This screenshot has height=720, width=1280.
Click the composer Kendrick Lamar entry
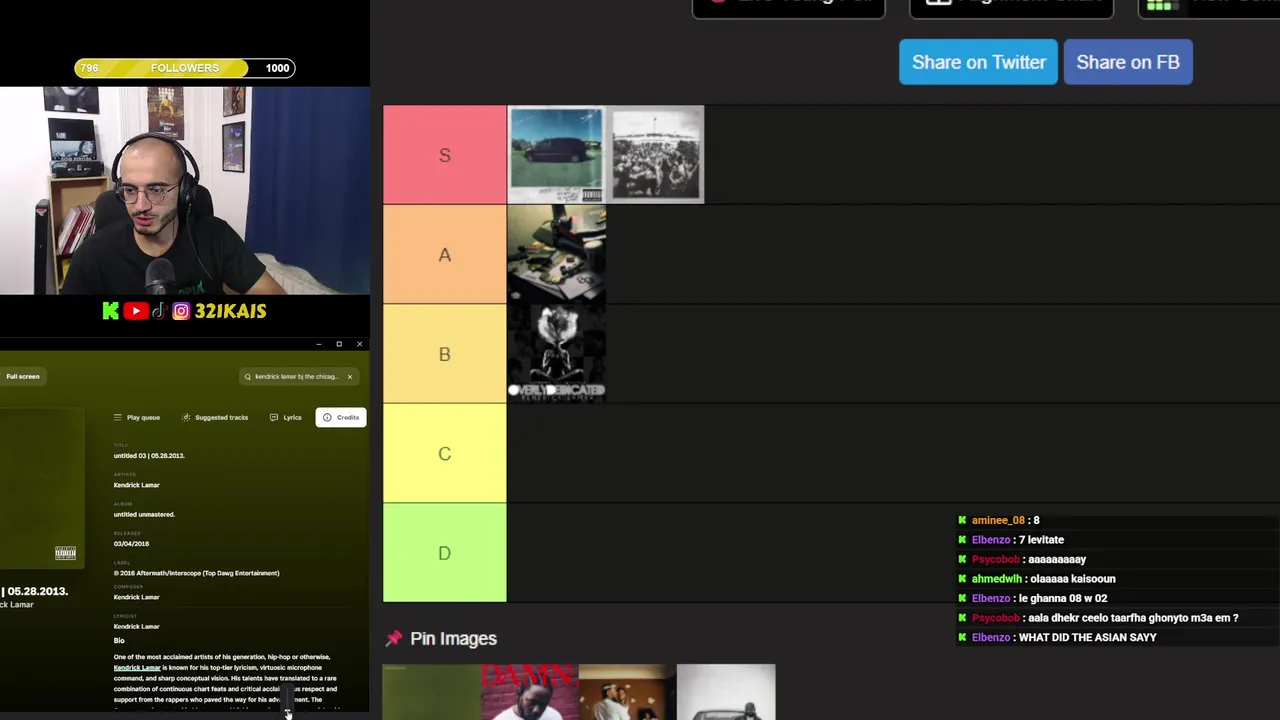click(x=137, y=597)
